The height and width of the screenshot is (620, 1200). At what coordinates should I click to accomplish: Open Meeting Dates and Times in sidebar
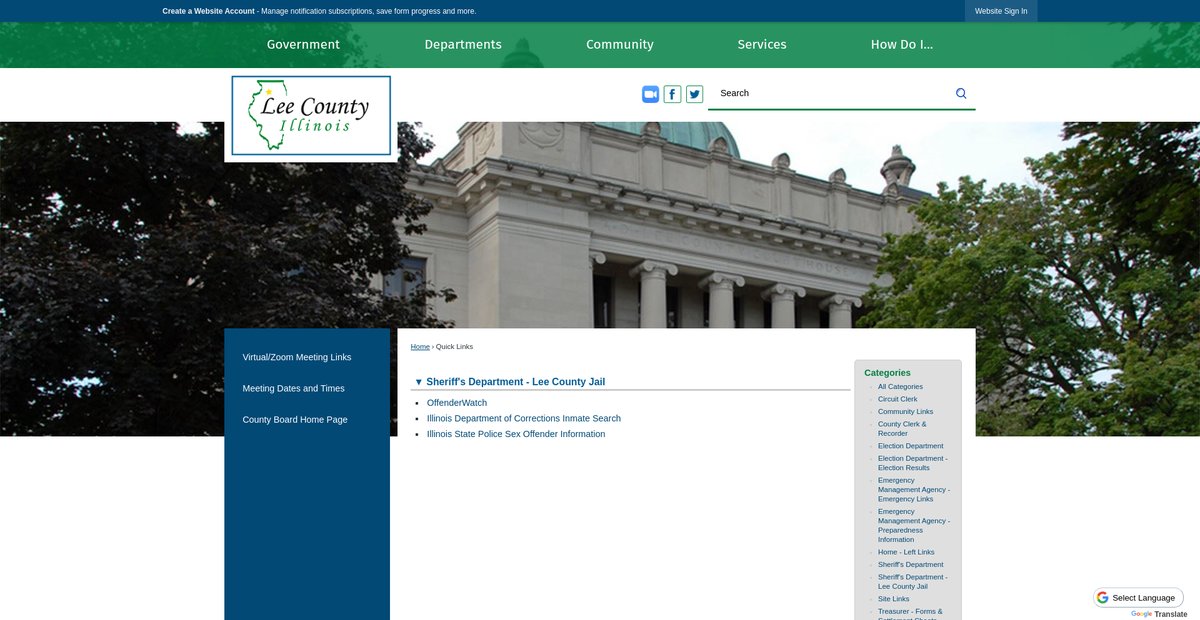click(x=294, y=388)
